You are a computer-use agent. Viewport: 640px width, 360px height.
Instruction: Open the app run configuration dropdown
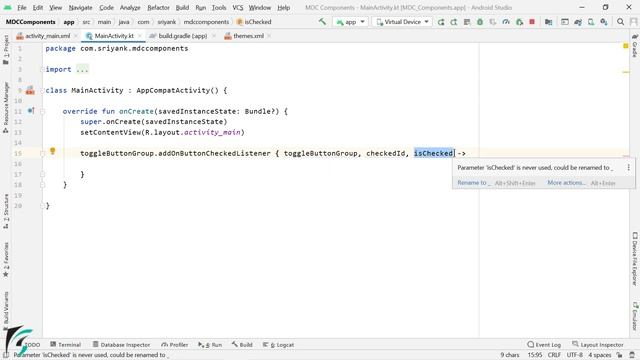pos(351,22)
